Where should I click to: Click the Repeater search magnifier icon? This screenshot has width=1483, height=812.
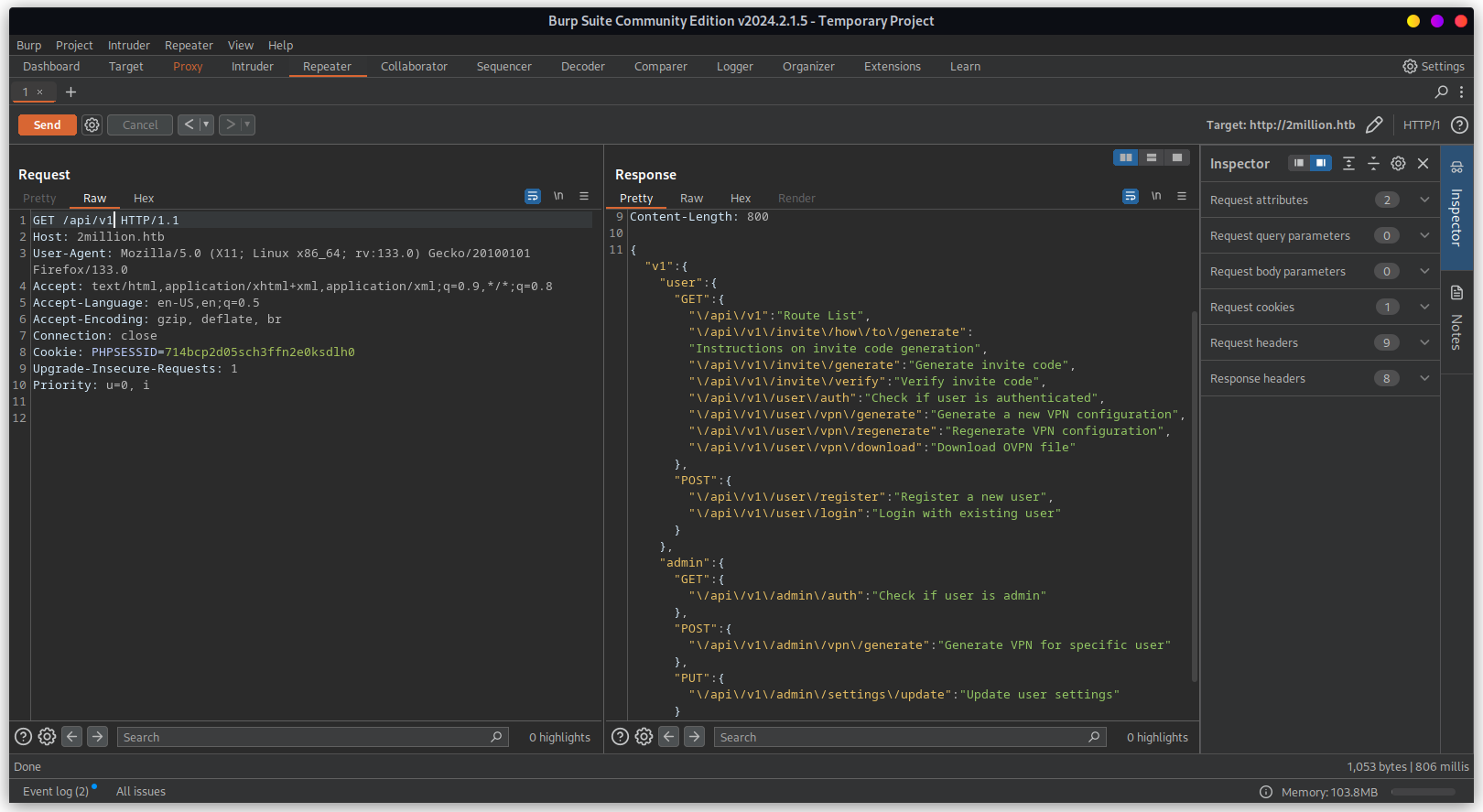point(1442,92)
